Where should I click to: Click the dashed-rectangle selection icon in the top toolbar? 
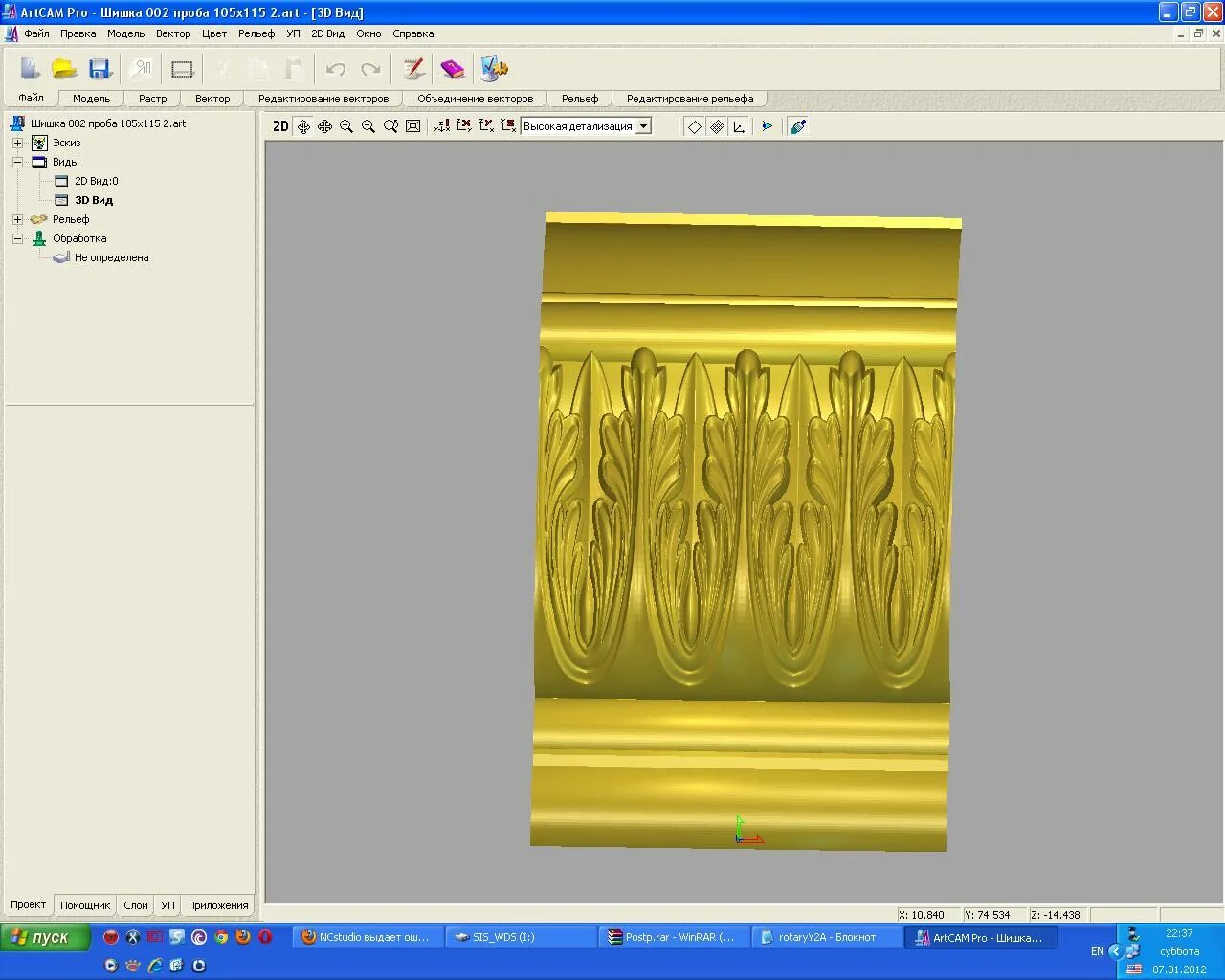point(182,69)
